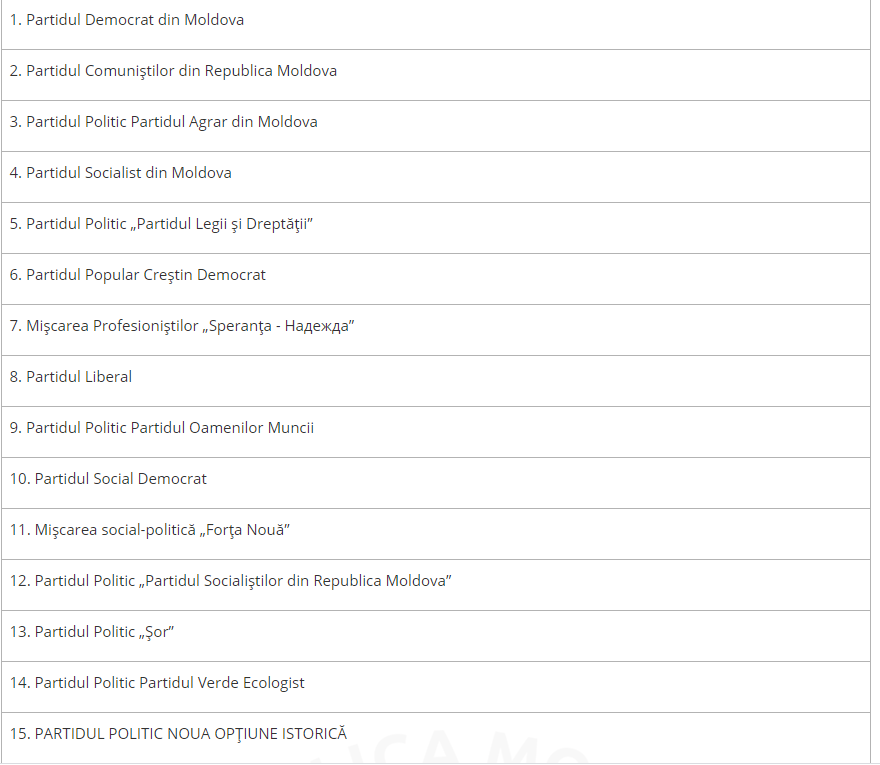Click Partidul Verde Ecologist entry
The image size is (880, 765).
point(436,688)
